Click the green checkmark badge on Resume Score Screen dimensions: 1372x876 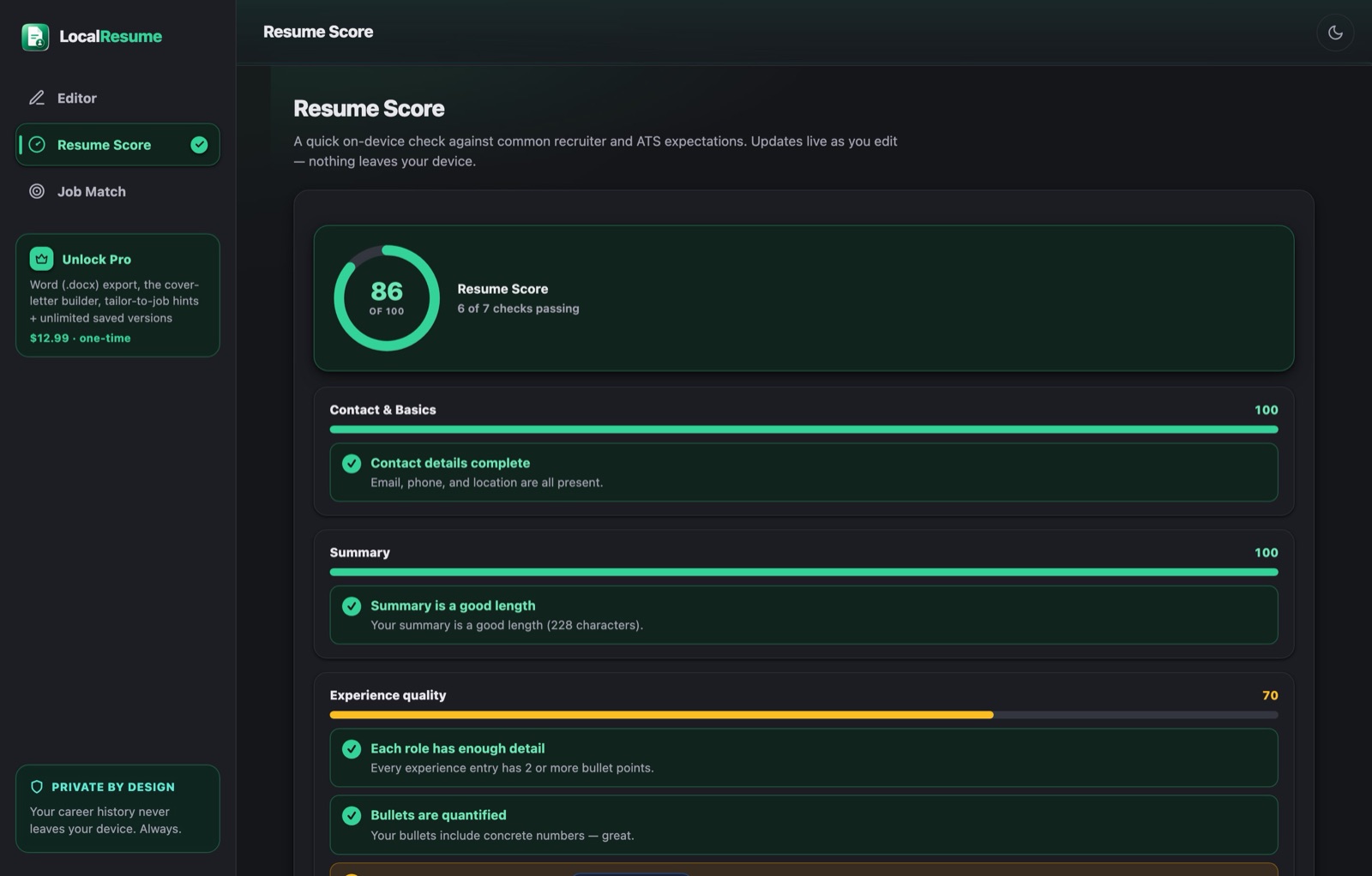(x=199, y=145)
